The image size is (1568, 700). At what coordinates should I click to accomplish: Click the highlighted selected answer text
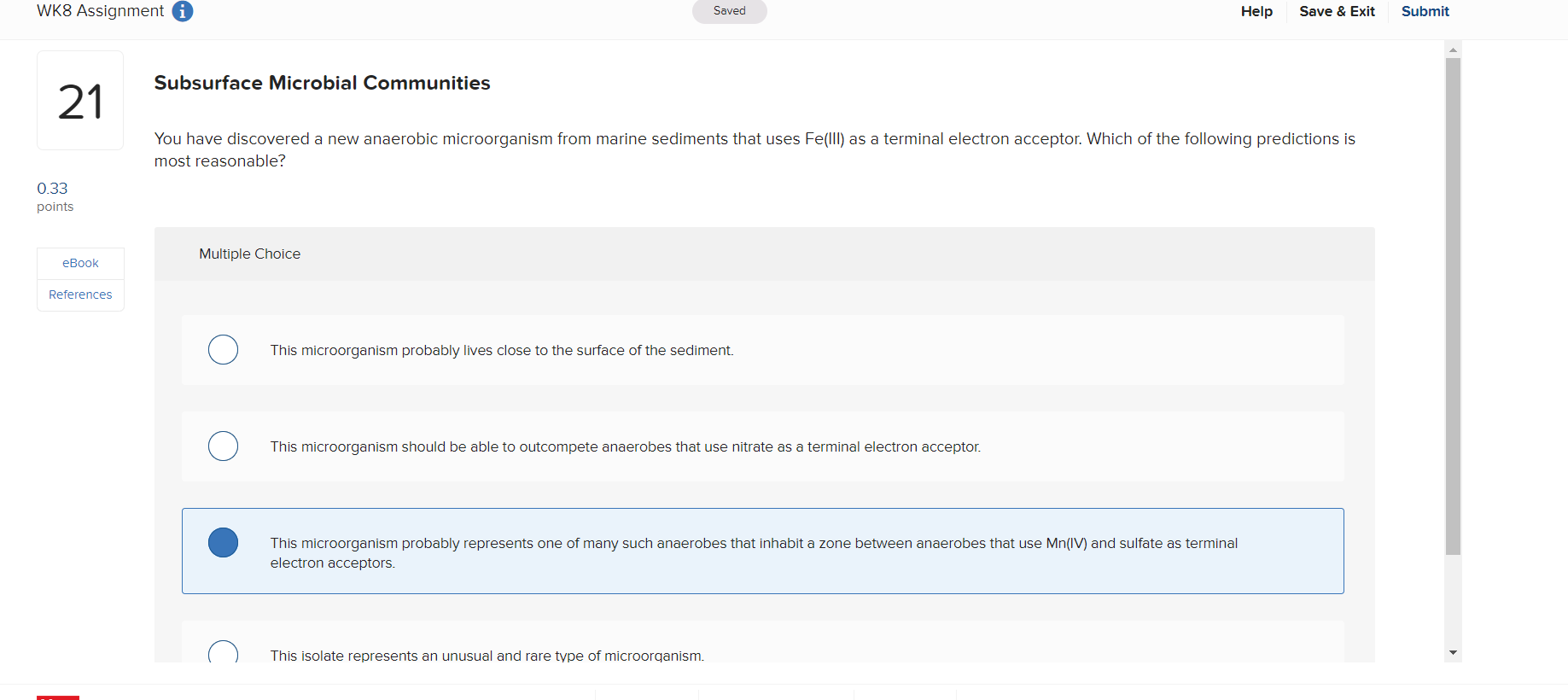(x=751, y=552)
